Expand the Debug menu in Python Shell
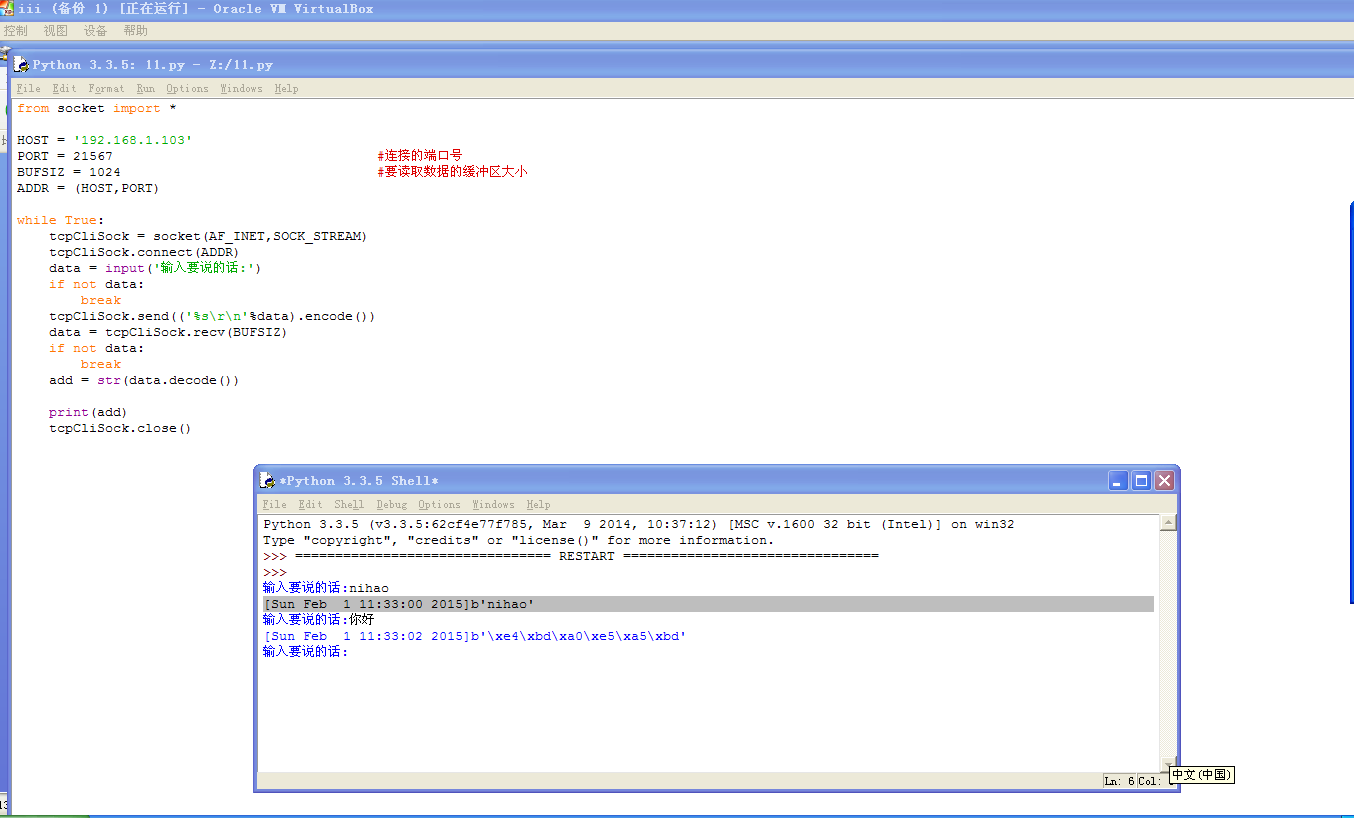Viewport: 1354px width, 818px height. [x=391, y=505]
